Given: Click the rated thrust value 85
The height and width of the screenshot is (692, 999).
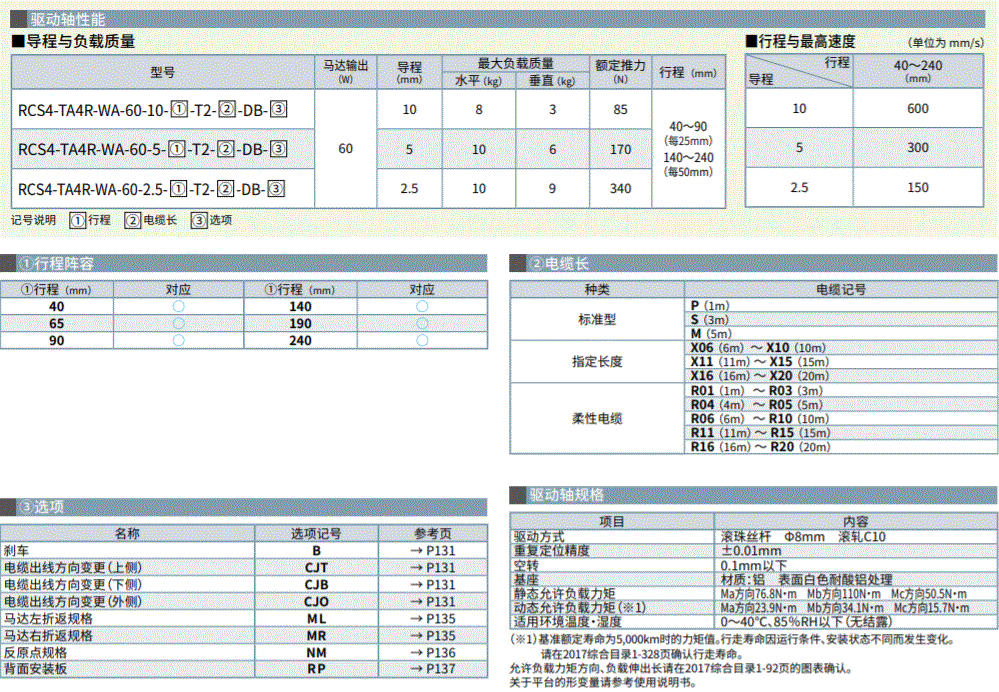Looking at the screenshot, I should click(x=621, y=110).
